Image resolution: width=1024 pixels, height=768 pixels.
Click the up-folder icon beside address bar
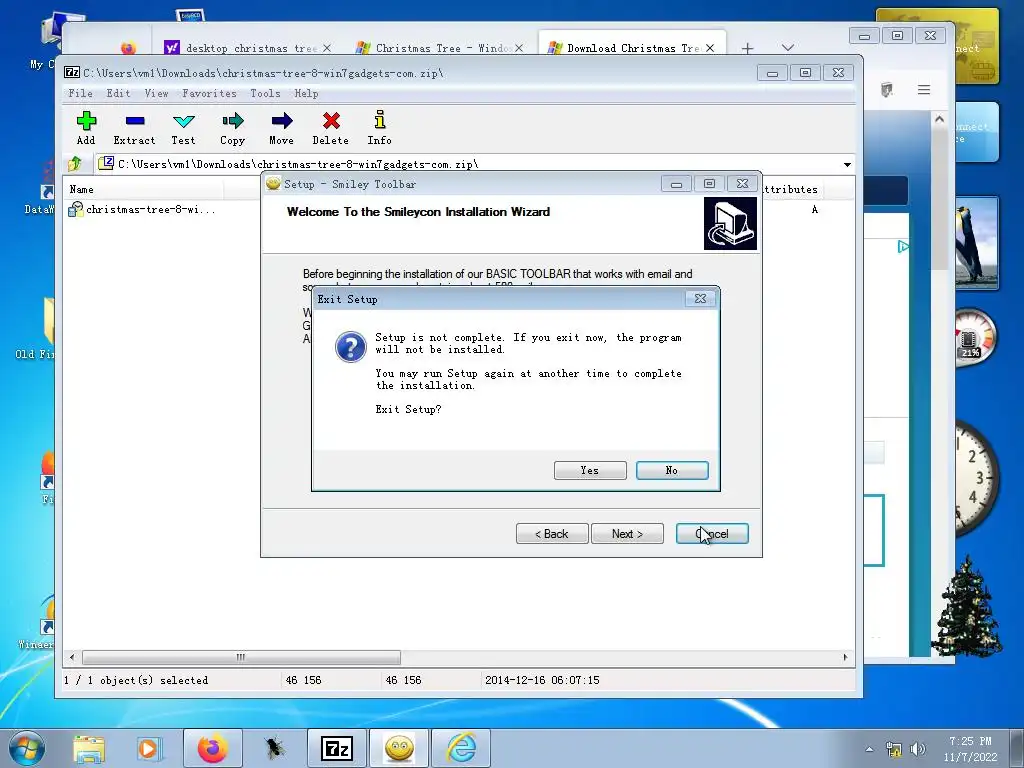(x=74, y=163)
